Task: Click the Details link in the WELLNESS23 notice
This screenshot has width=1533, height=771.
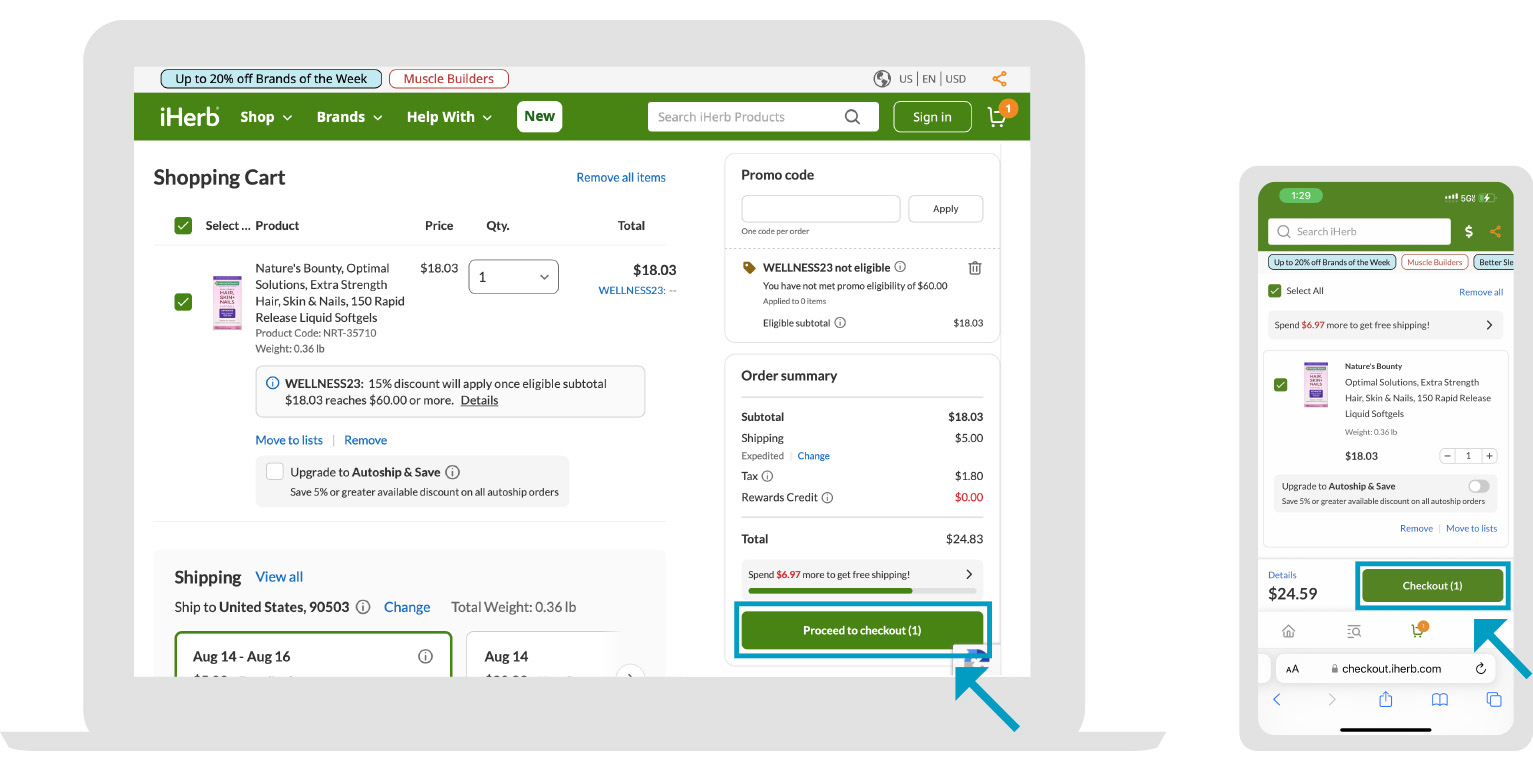Action: point(479,400)
